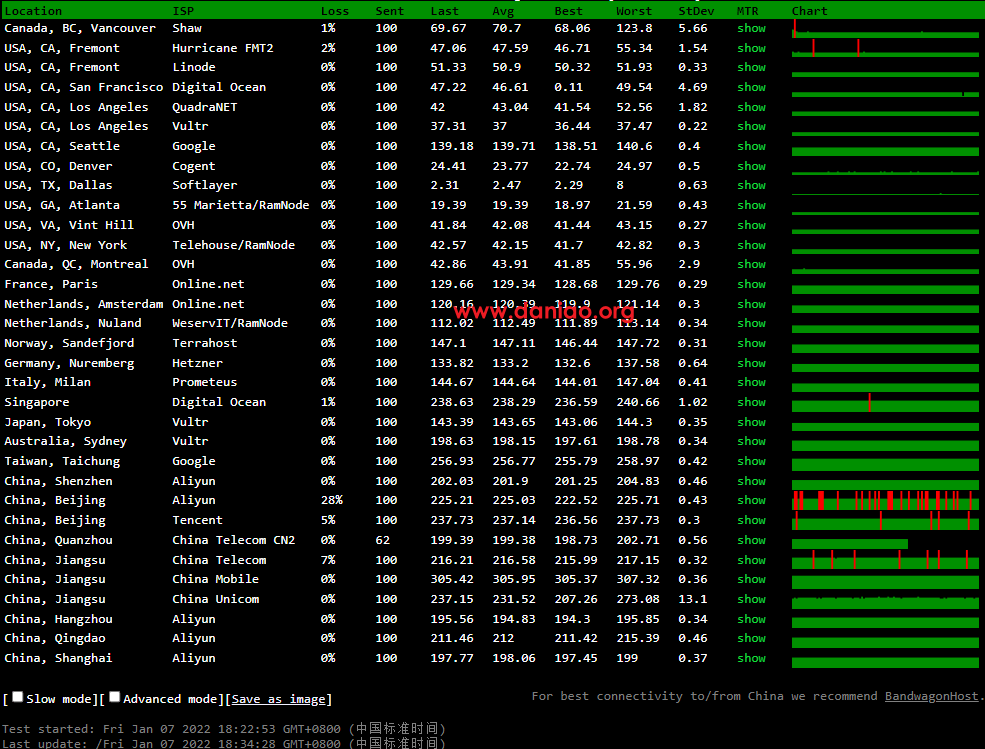The image size is (985, 749).
Task: Show MTR for Fremont Linode
Action: tap(751, 67)
